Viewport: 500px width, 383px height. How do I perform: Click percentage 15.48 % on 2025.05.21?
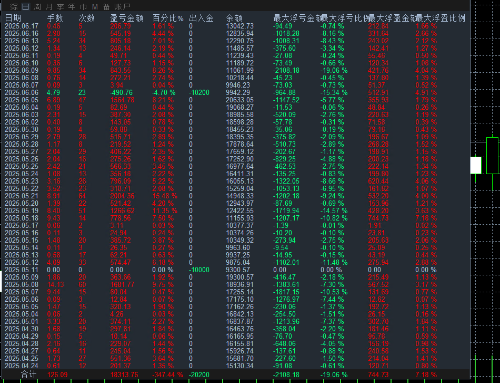(165, 196)
